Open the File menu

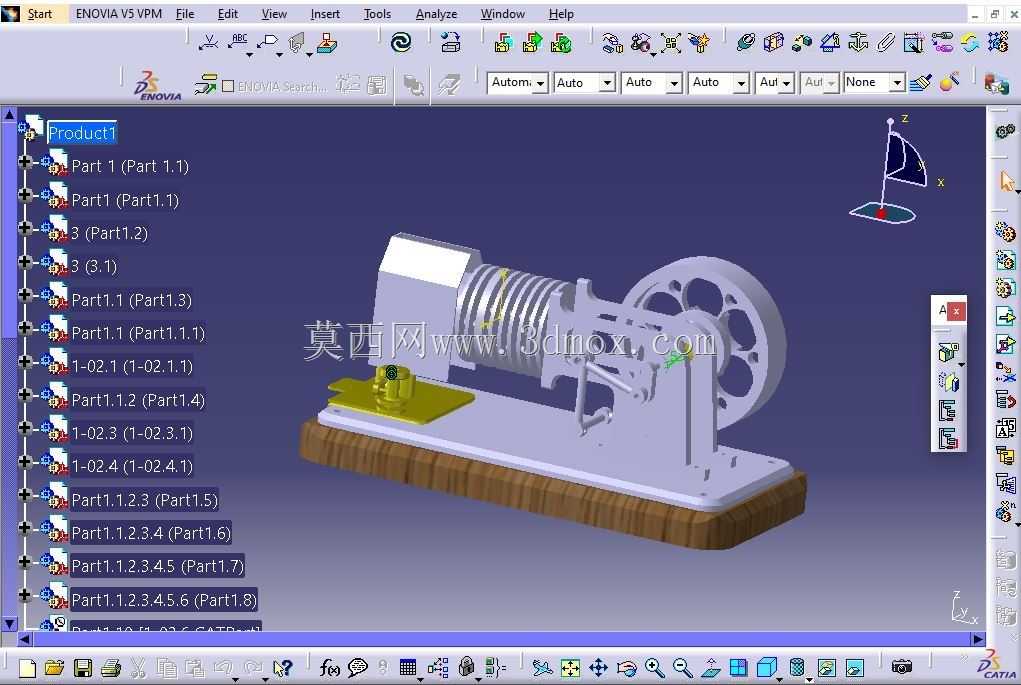(185, 14)
